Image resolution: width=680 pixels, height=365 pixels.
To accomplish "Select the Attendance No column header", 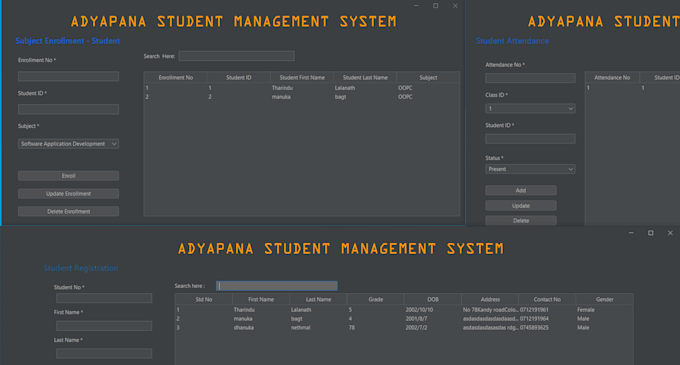I will pos(612,78).
